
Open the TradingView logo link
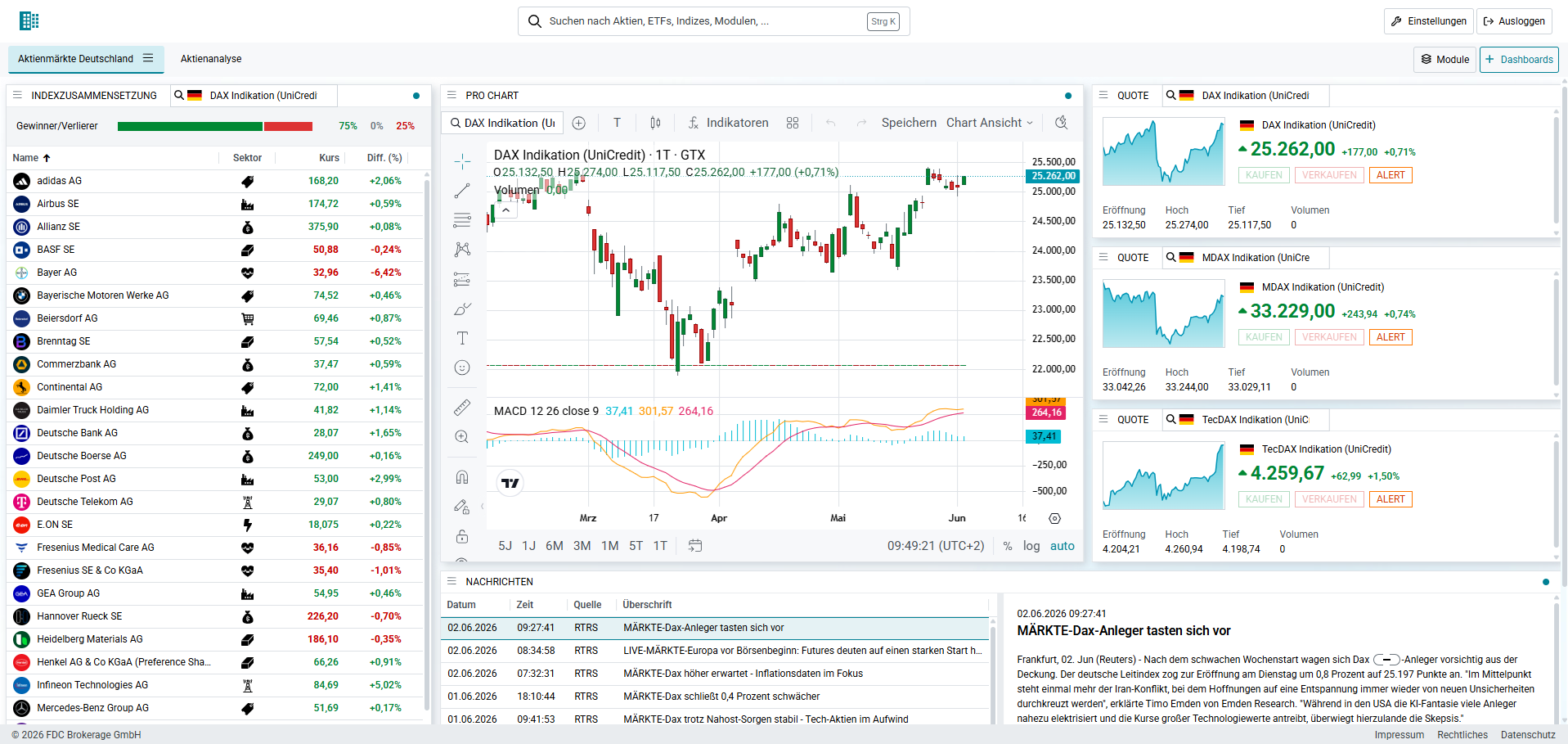510,483
